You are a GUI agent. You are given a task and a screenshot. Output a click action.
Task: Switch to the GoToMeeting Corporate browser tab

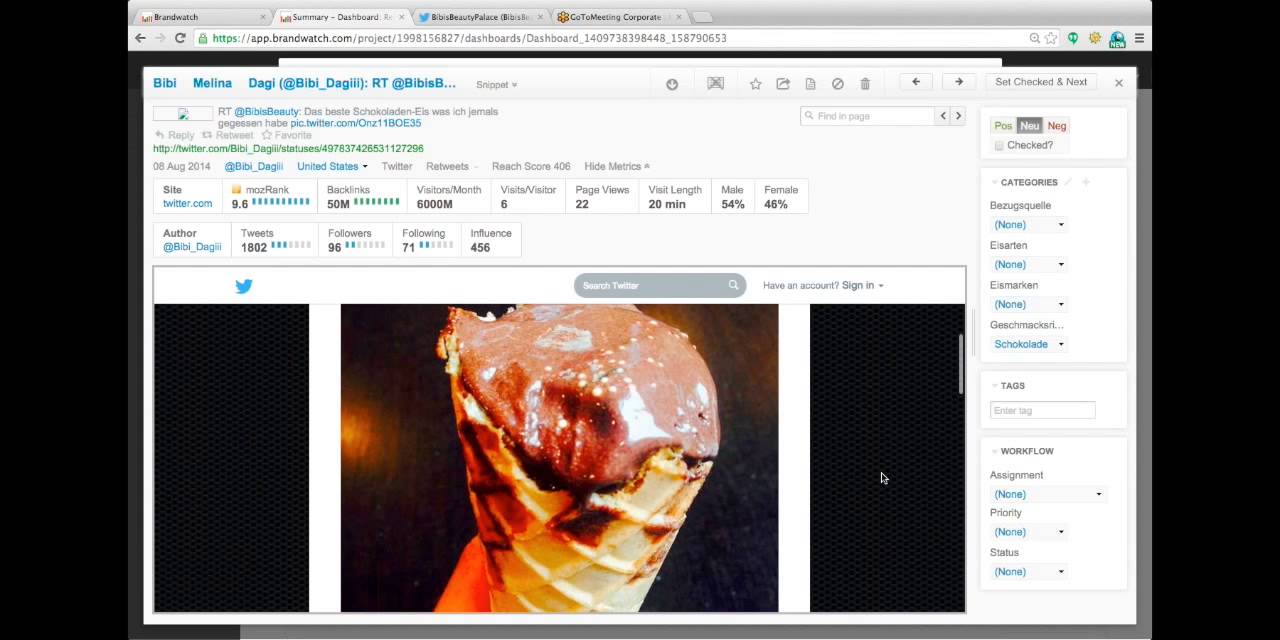pos(617,17)
